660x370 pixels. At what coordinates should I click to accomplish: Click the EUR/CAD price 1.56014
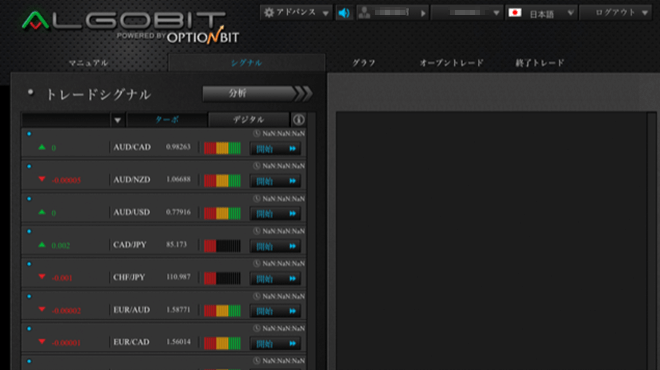[x=178, y=342]
